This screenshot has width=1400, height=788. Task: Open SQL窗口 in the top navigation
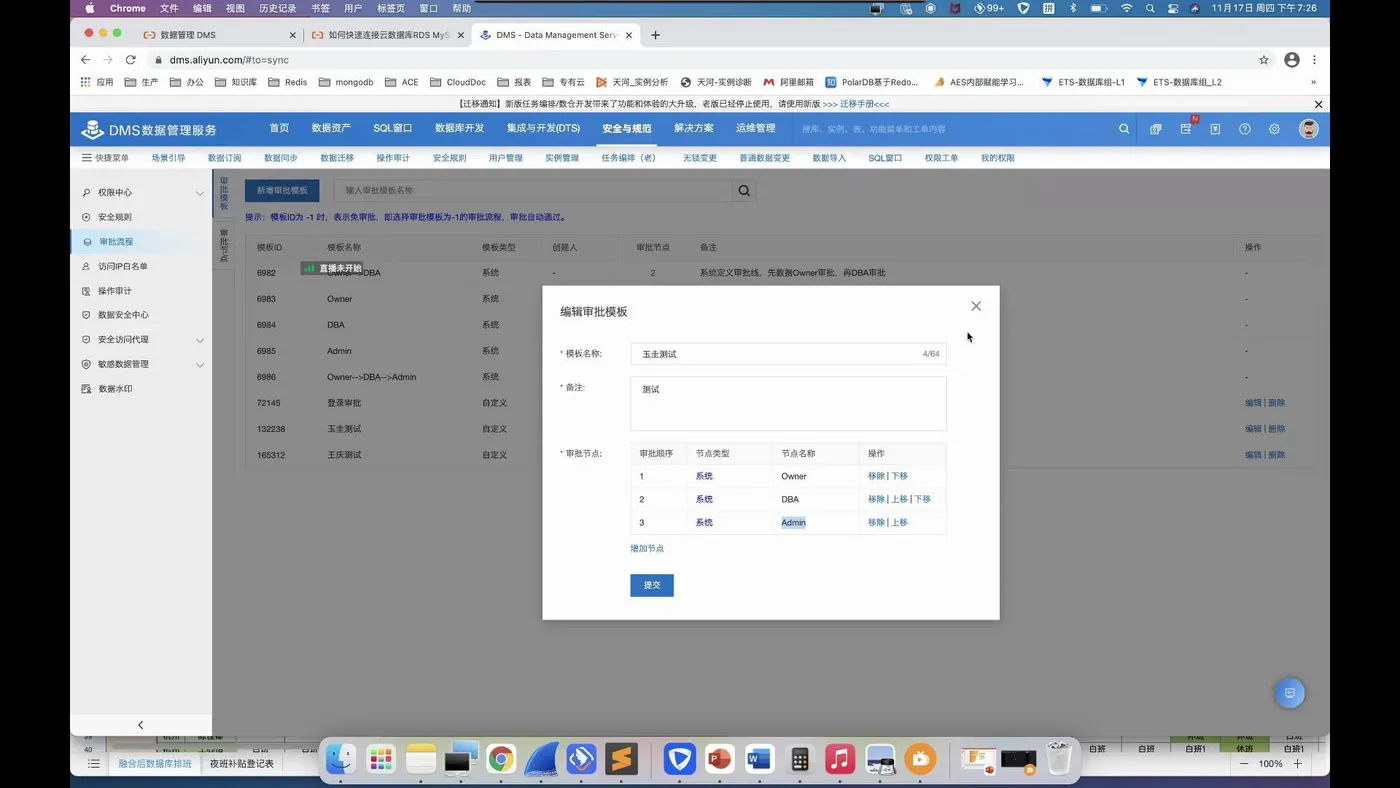393,128
